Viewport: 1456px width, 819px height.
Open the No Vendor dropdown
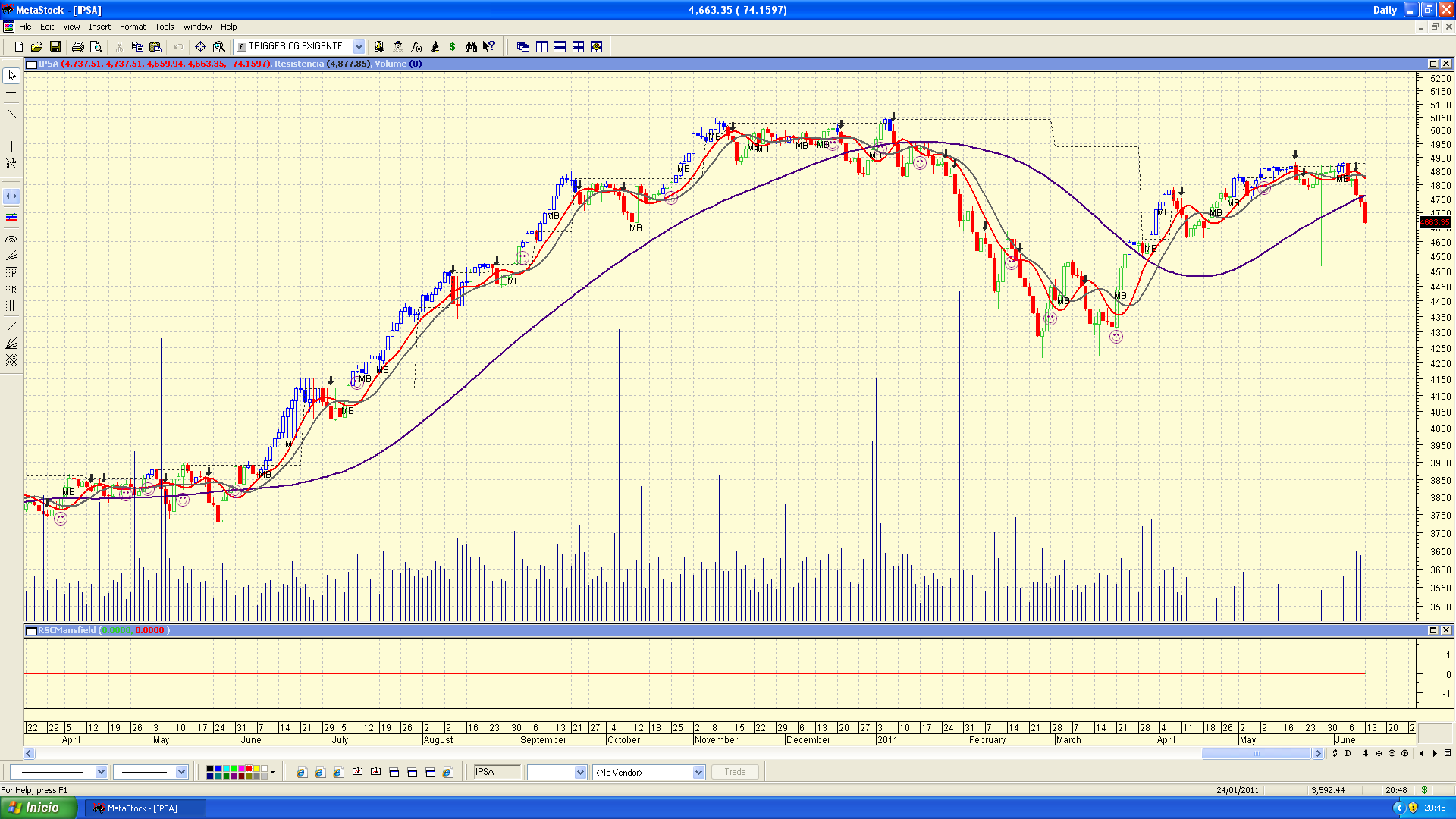click(x=698, y=772)
